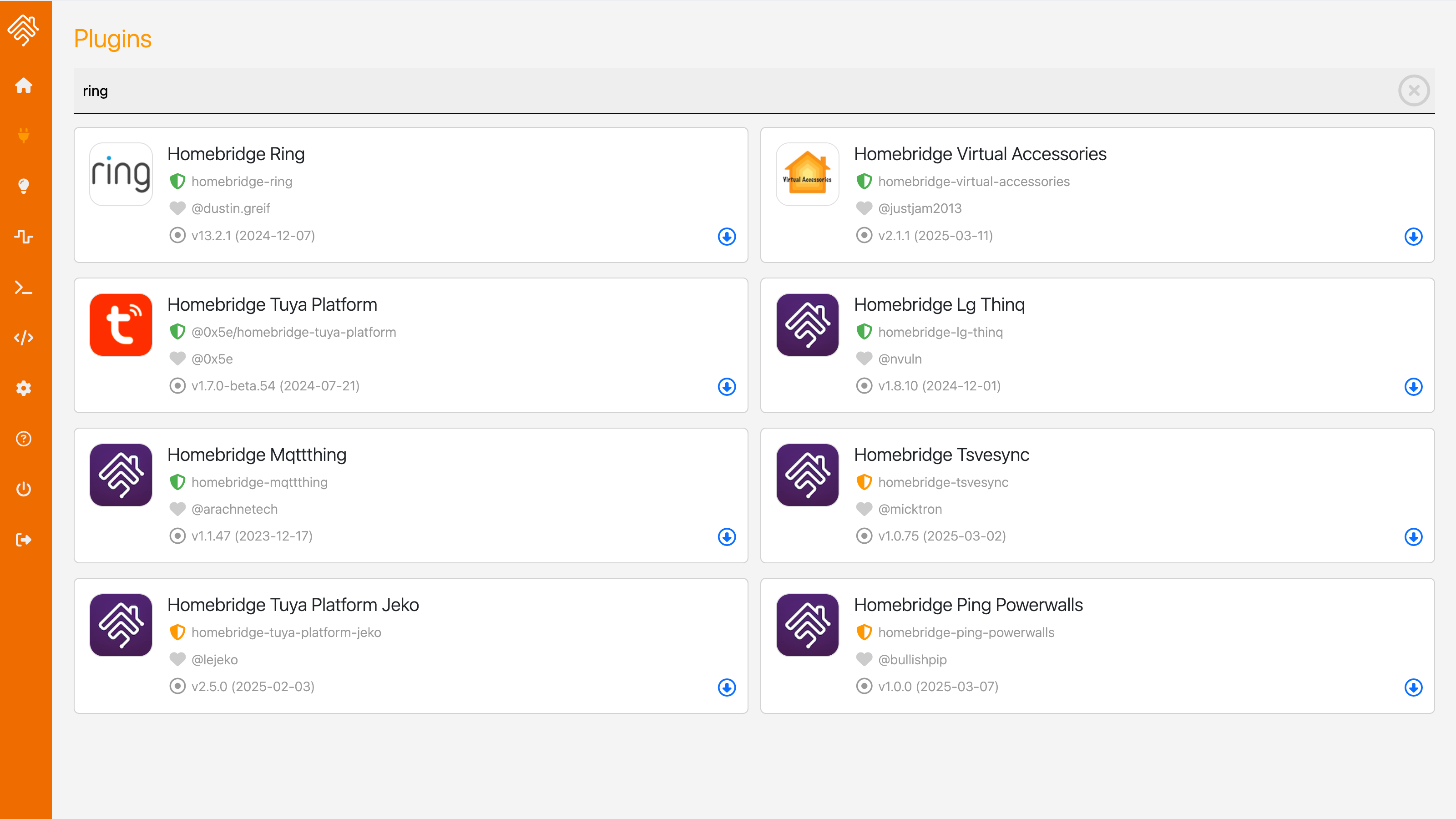Open the Help question mark icon
The image size is (1456, 819).
point(23,439)
